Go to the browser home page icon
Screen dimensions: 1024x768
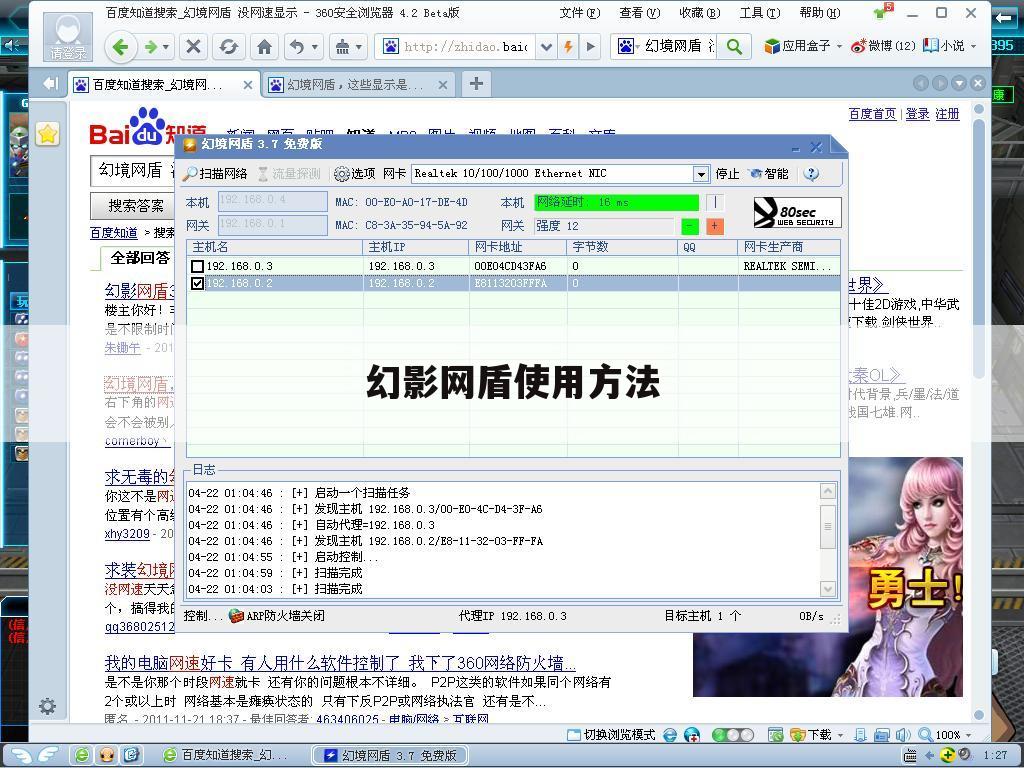tap(264, 47)
